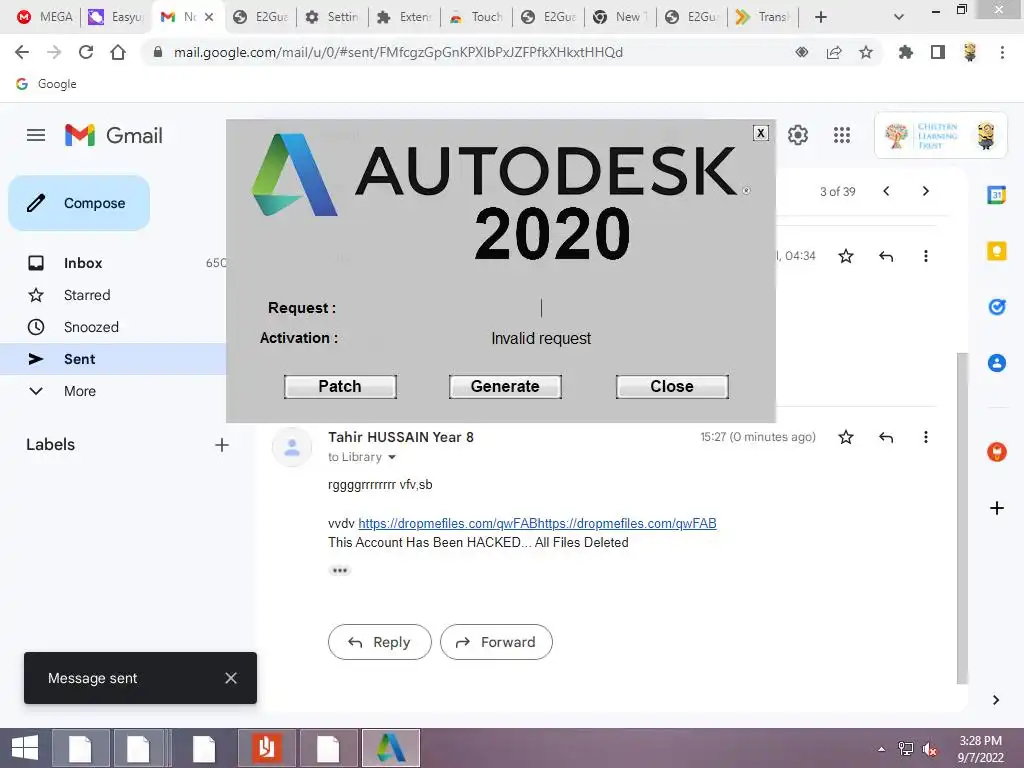Click the message thread vertical scrollbar
Viewport: 1024px width, 768px height.
point(962,517)
